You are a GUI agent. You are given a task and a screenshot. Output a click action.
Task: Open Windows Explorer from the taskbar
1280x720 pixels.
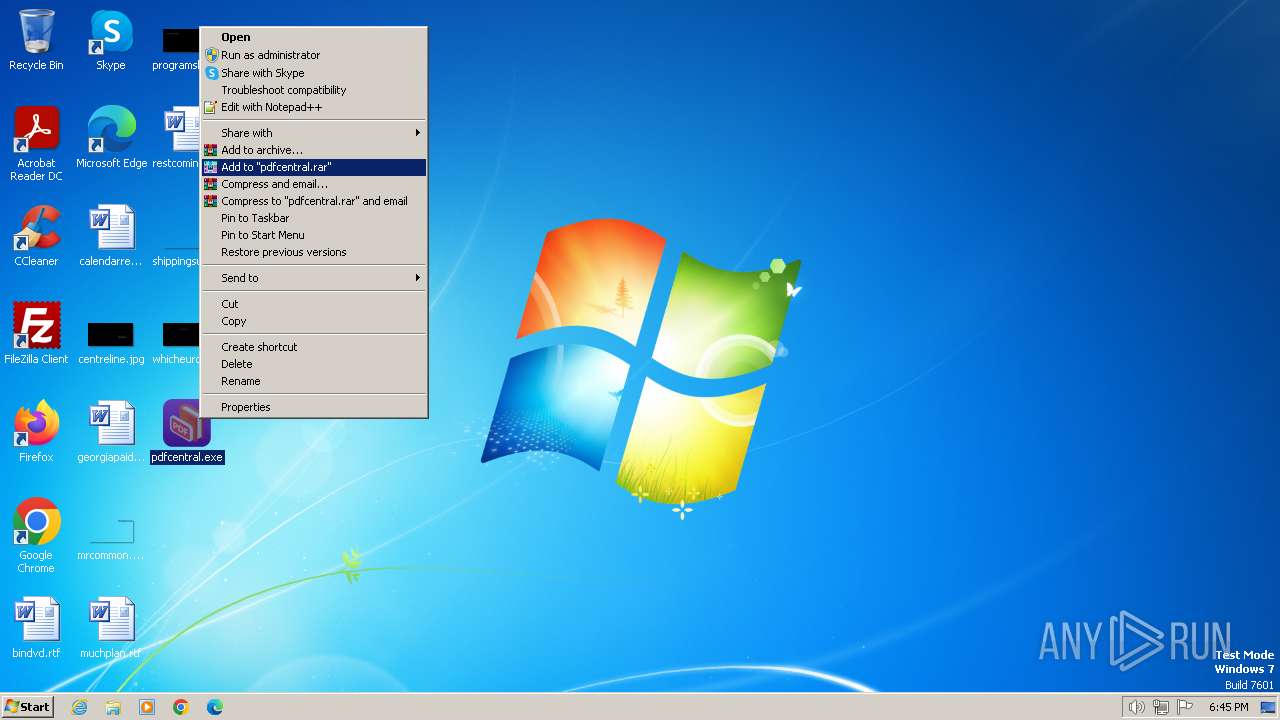[x=113, y=707]
